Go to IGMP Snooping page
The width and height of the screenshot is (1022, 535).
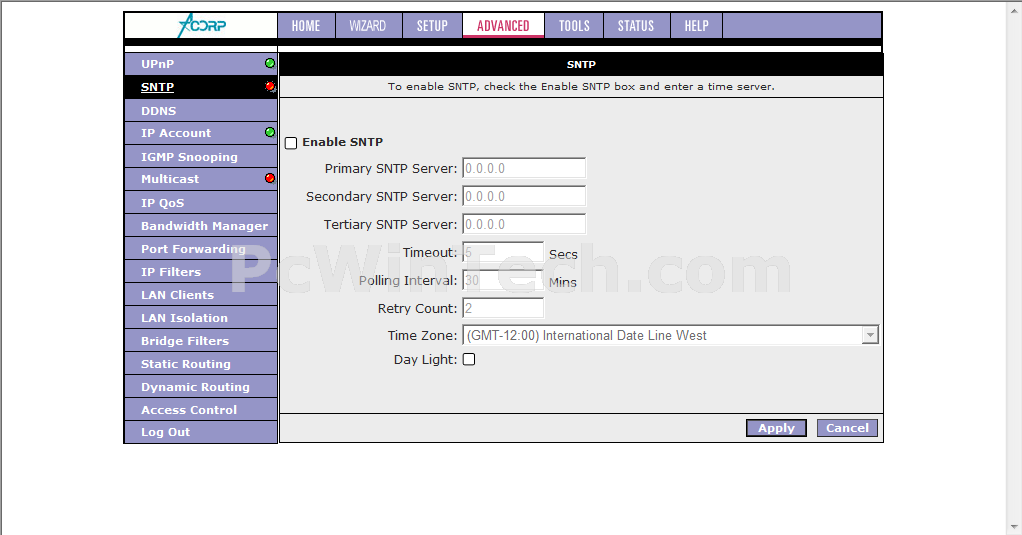pyautogui.click(x=201, y=156)
